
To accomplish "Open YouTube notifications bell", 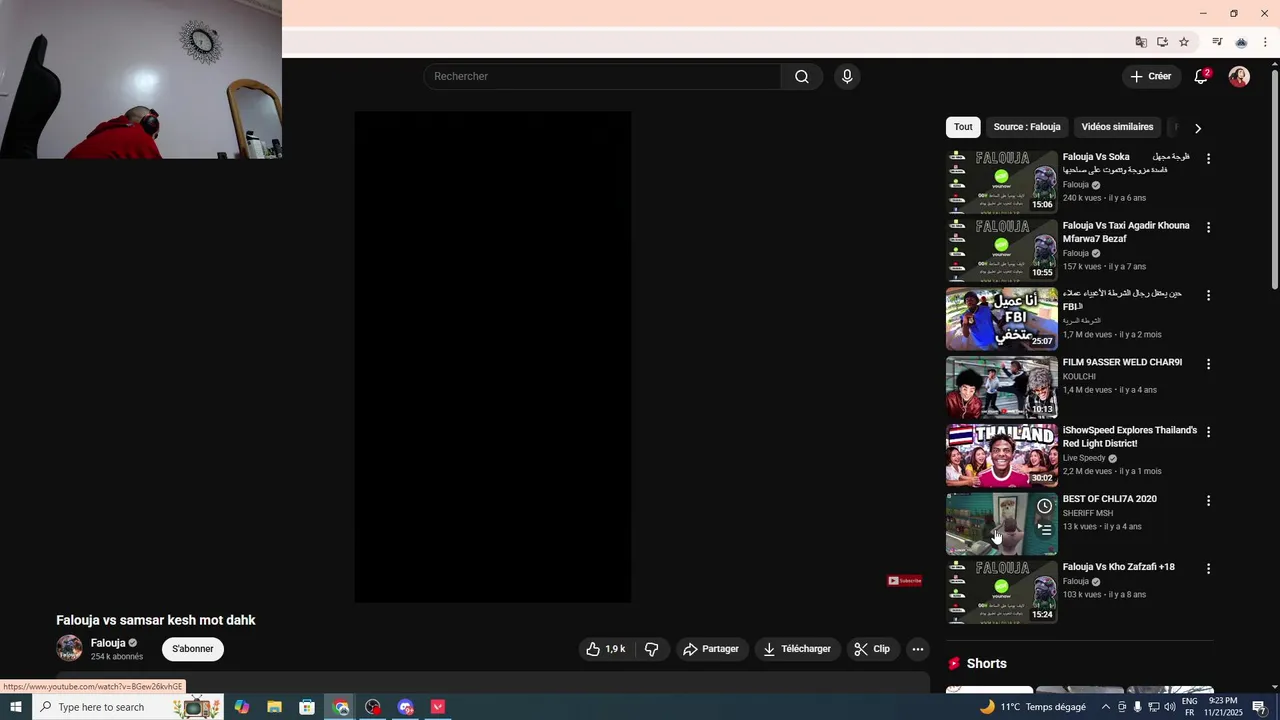I will click(x=1202, y=76).
